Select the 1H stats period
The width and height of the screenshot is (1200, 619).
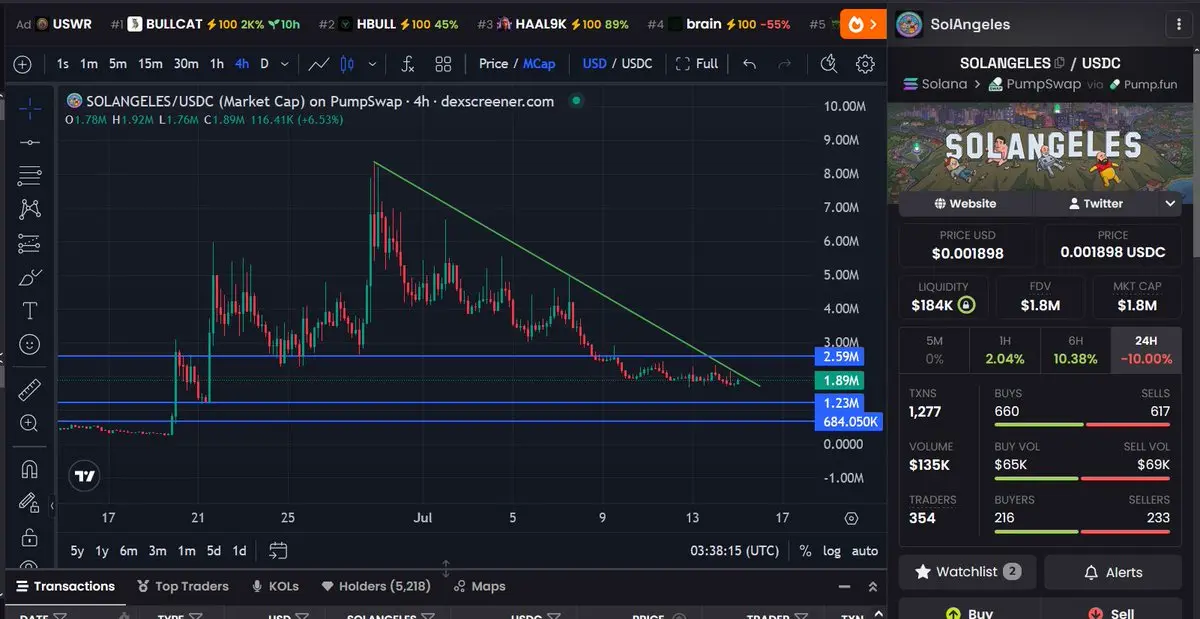tap(1005, 349)
